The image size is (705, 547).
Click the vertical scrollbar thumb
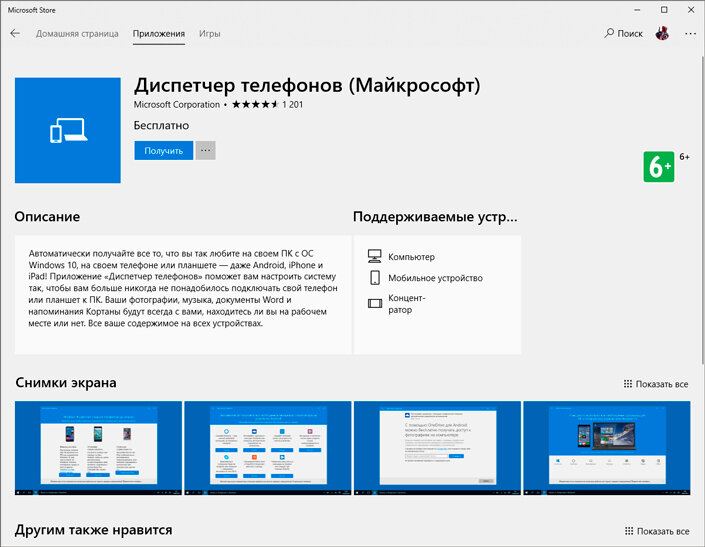click(x=702, y=209)
